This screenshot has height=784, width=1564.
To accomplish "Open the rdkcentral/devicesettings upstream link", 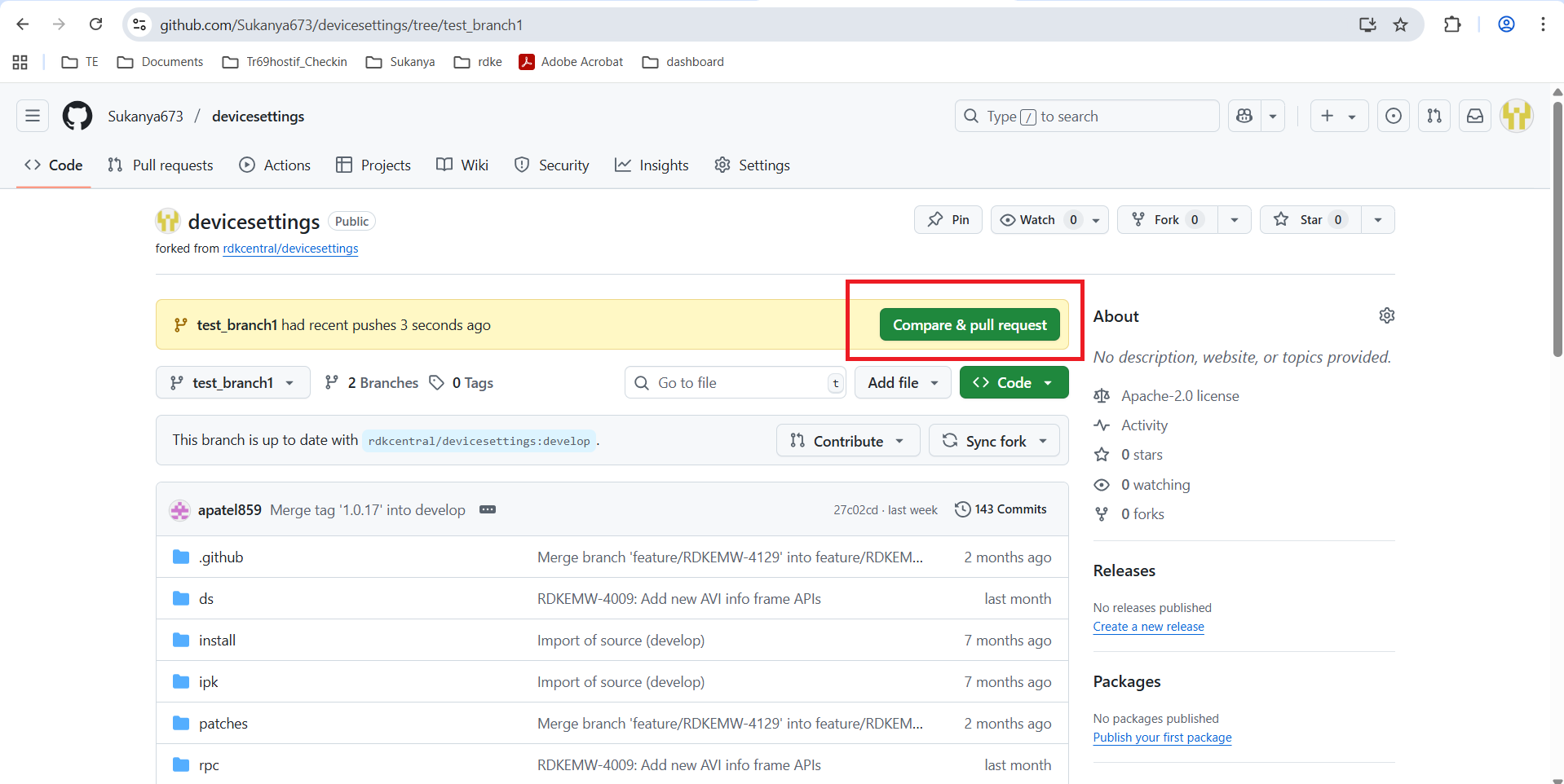I will tap(290, 249).
